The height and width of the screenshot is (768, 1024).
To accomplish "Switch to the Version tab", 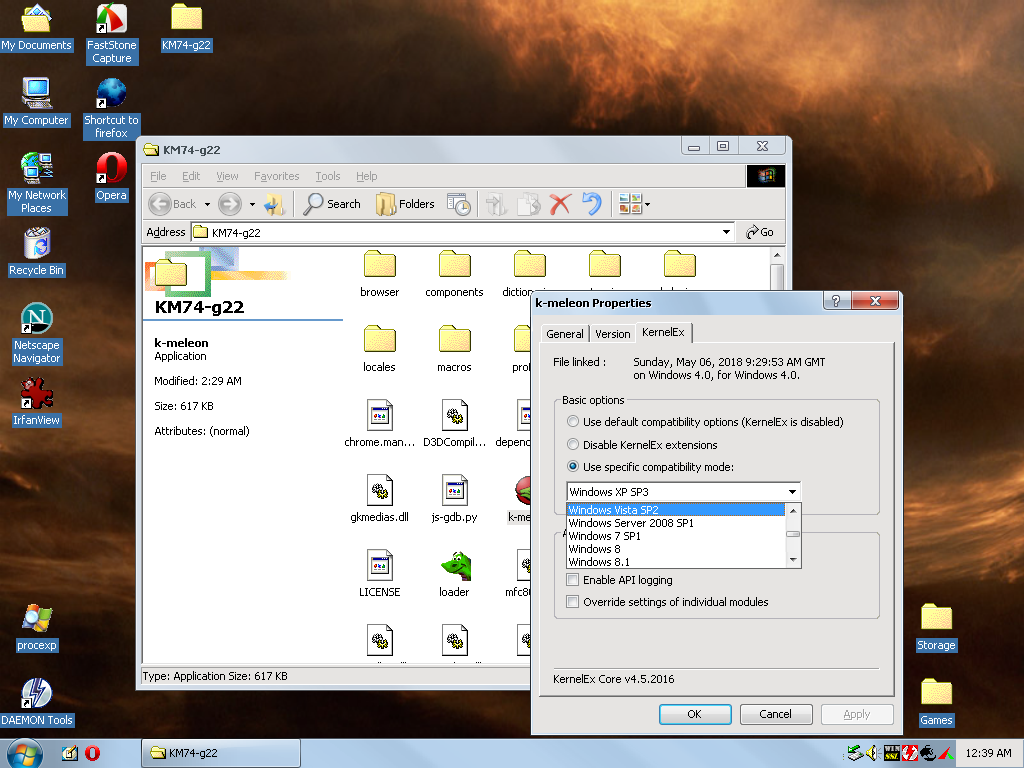I will pyautogui.click(x=612, y=333).
